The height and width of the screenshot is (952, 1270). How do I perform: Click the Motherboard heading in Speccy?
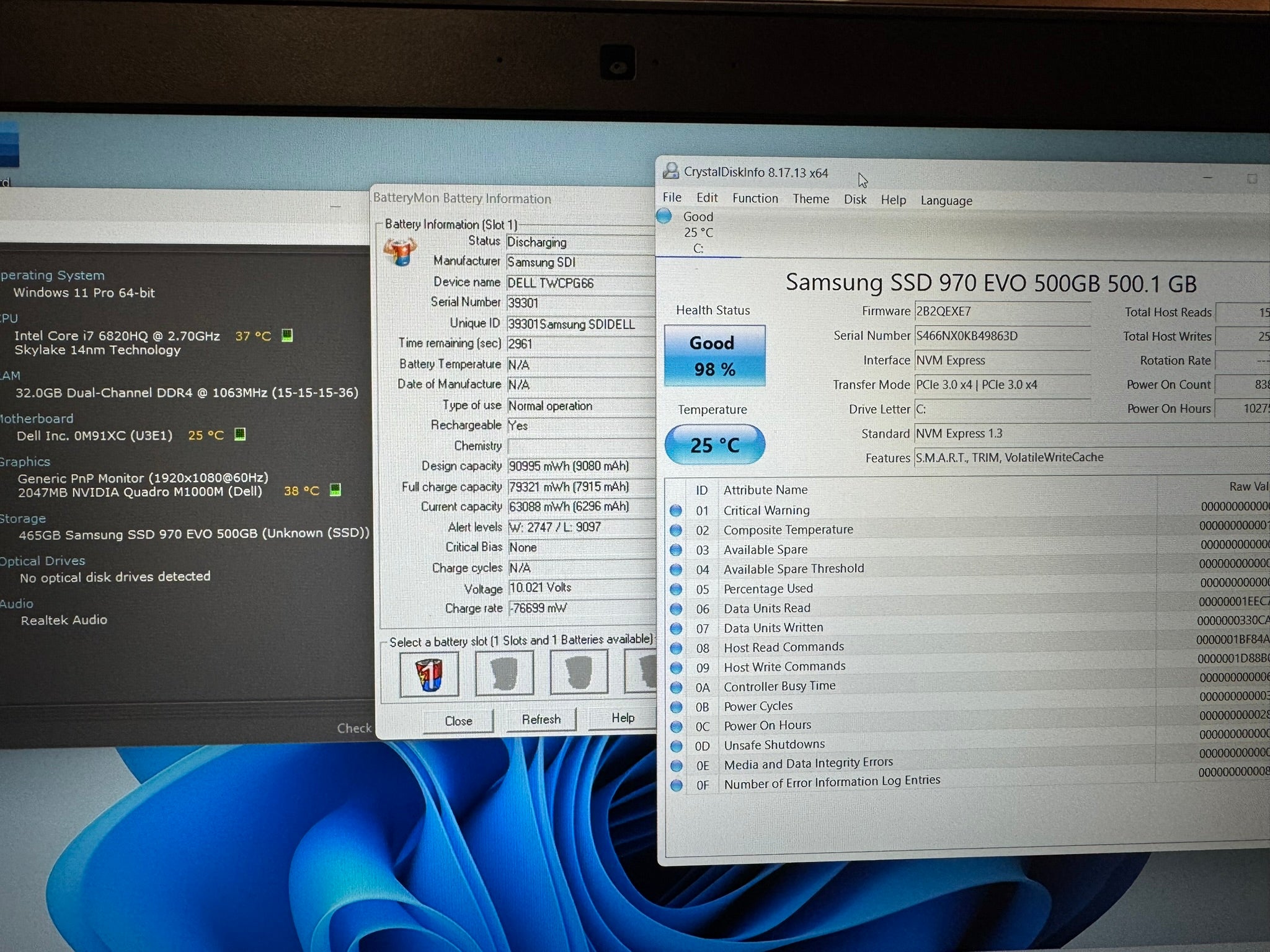(x=37, y=419)
